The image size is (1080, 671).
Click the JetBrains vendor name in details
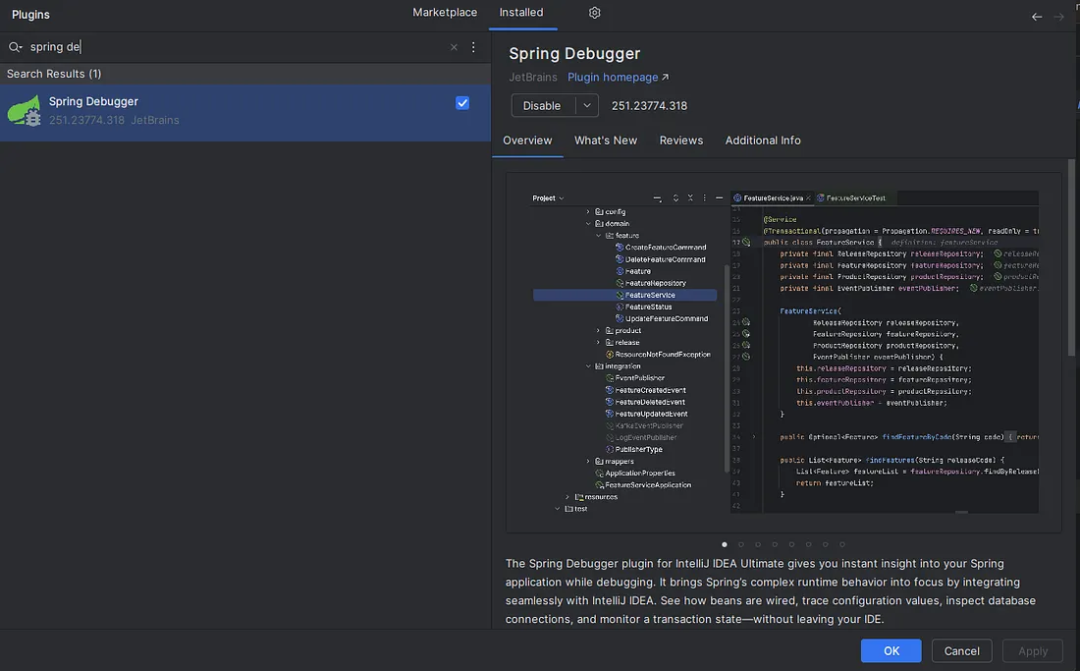pos(533,77)
